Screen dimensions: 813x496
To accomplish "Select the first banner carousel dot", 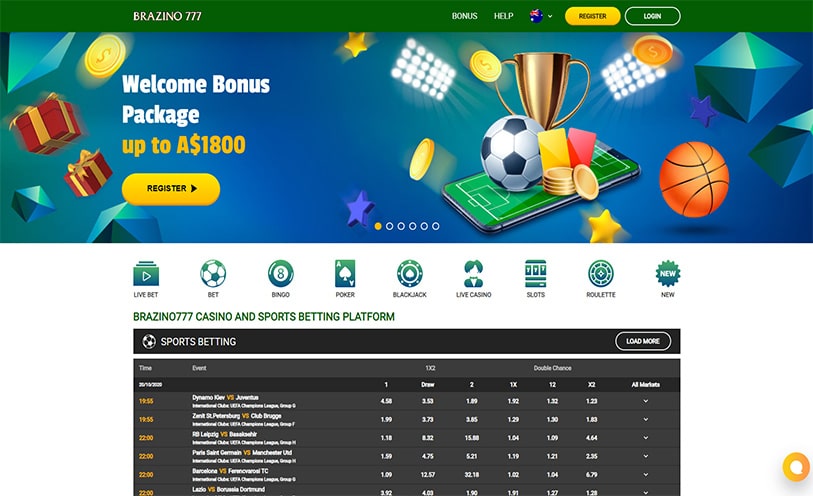I will click(x=378, y=226).
